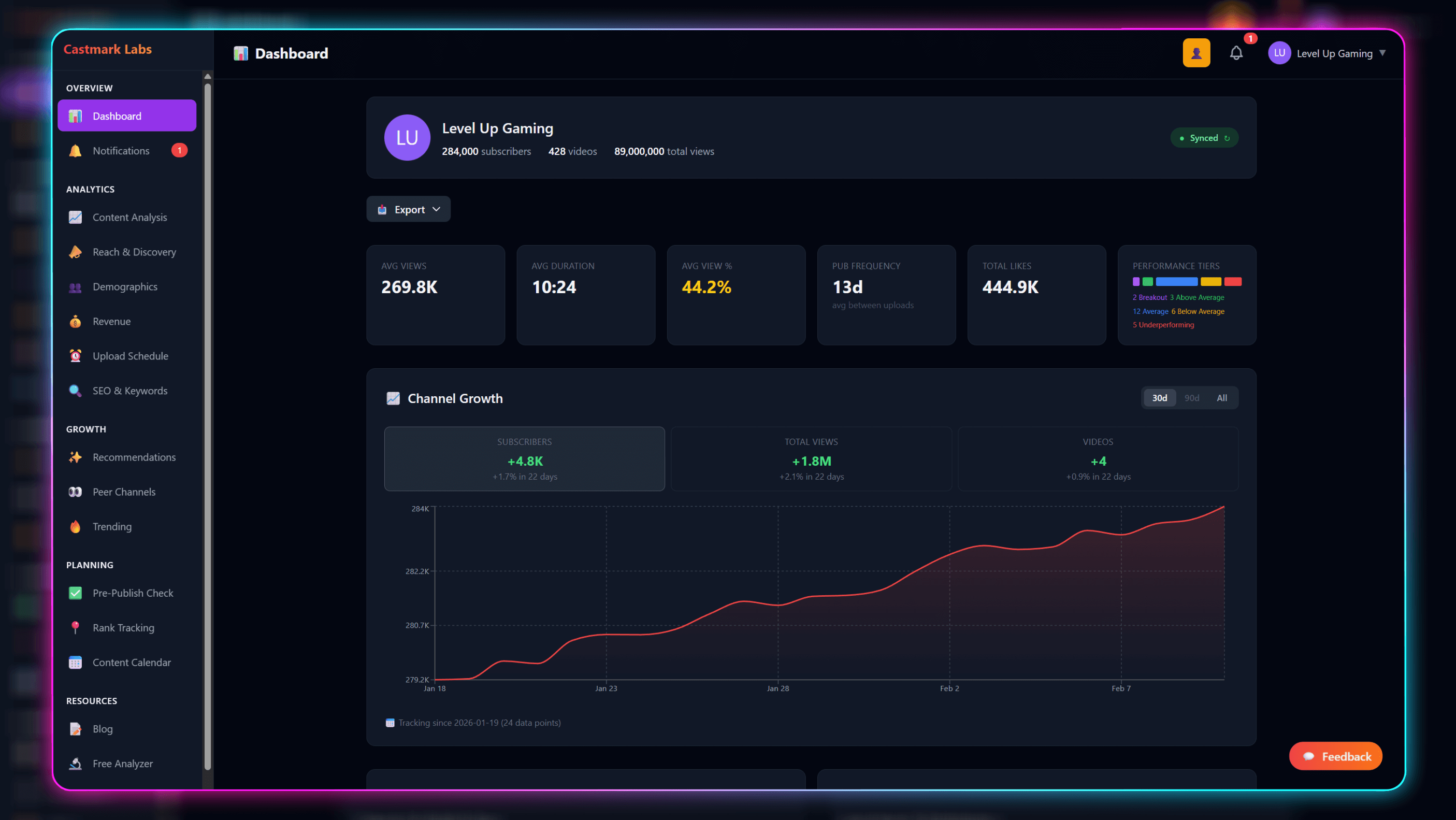This screenshot has height=820, width=1456.
Task: Open Upload Schedule
Action: [x=131, y=355]
